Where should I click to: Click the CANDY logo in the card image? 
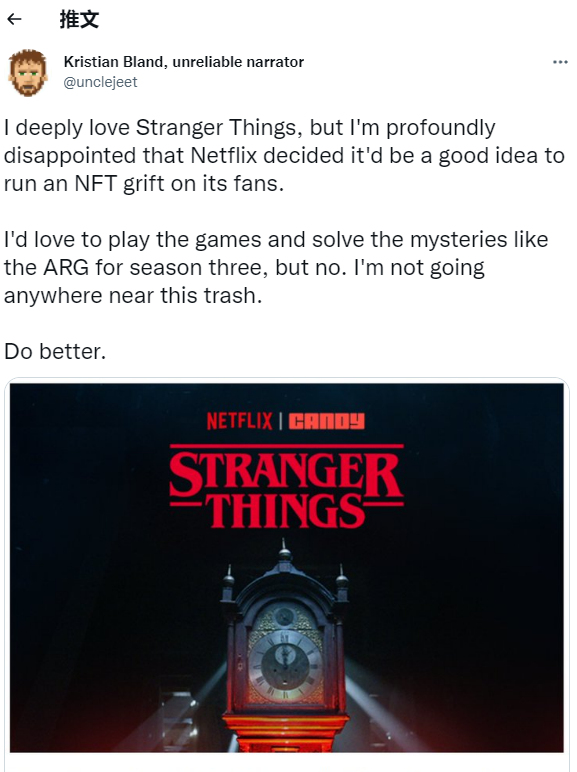click(326, 421)
